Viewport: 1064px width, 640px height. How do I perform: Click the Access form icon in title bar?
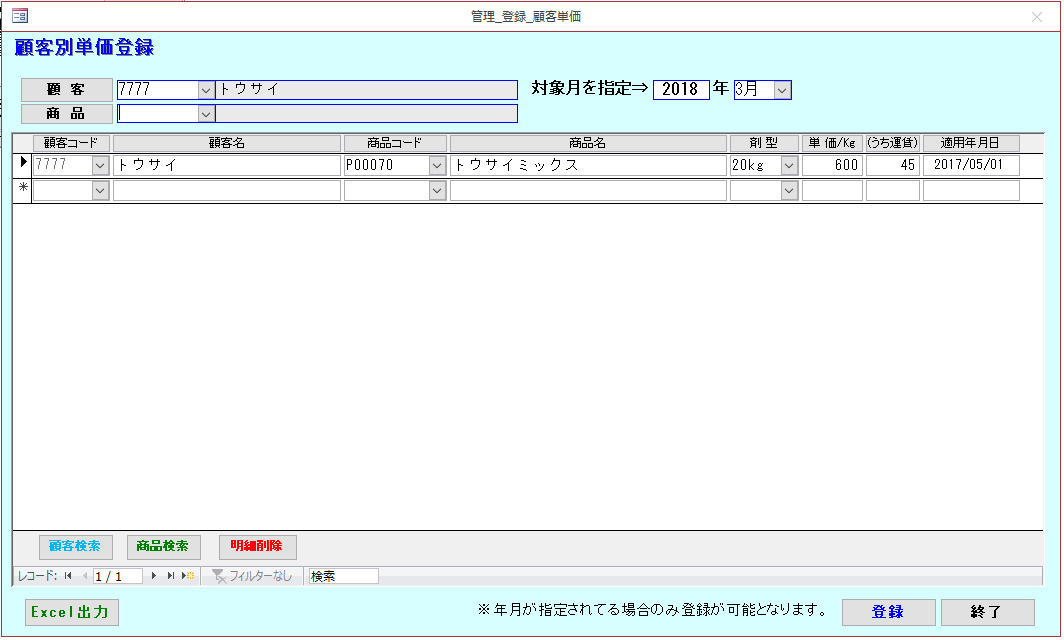[19, 16]
